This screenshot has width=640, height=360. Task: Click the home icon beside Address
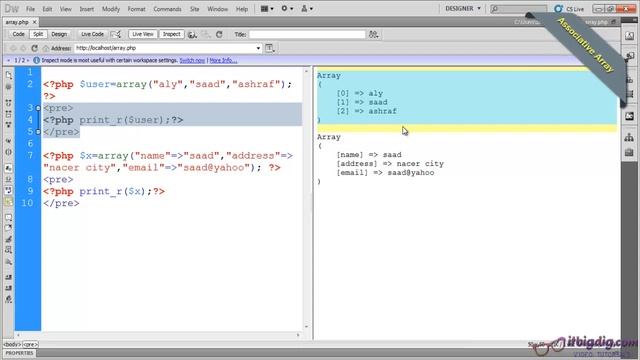[x=46, y=48]
